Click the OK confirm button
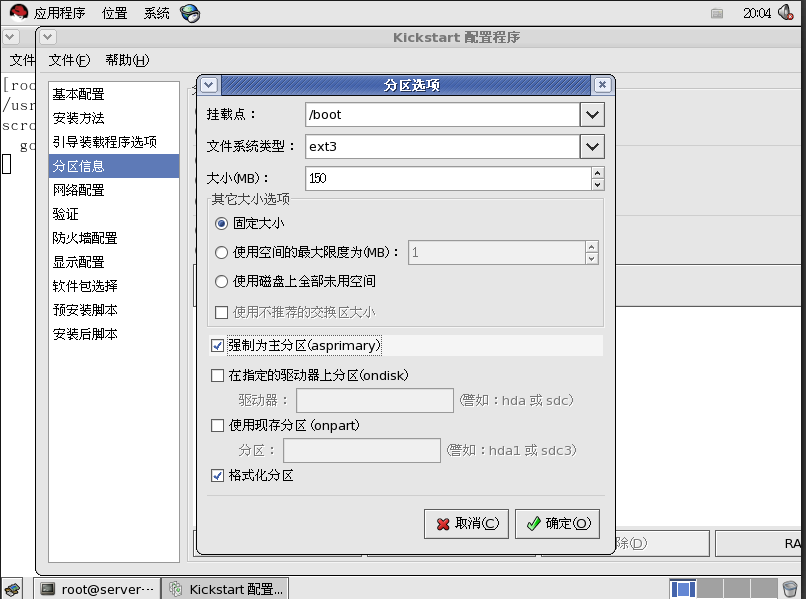806x599 pixels. (x=557, y=524)
